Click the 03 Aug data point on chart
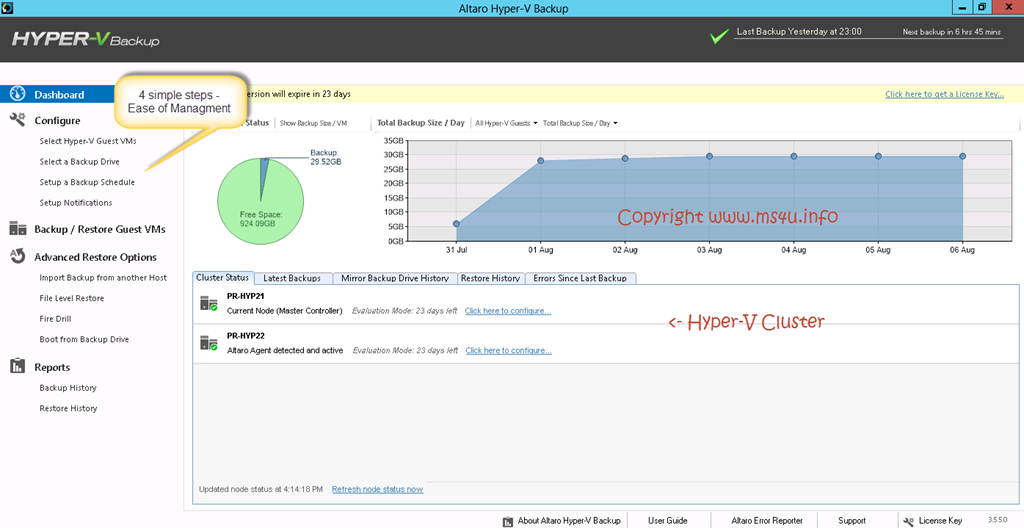 709,156
